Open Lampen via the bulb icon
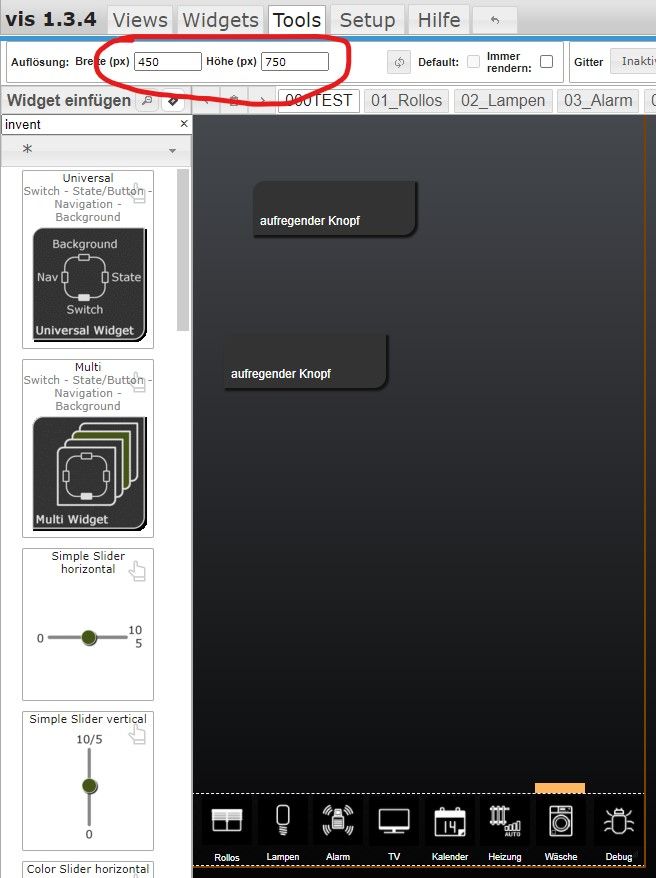This screenshot has height=878, width=656. coord(283,821)
